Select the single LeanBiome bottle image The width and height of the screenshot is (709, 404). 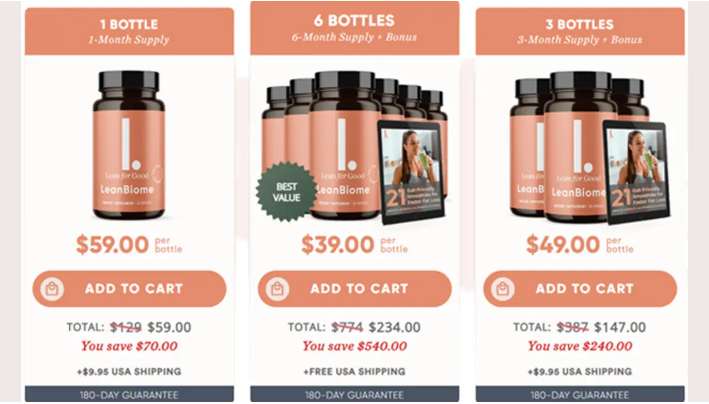[x=129, y=145]
